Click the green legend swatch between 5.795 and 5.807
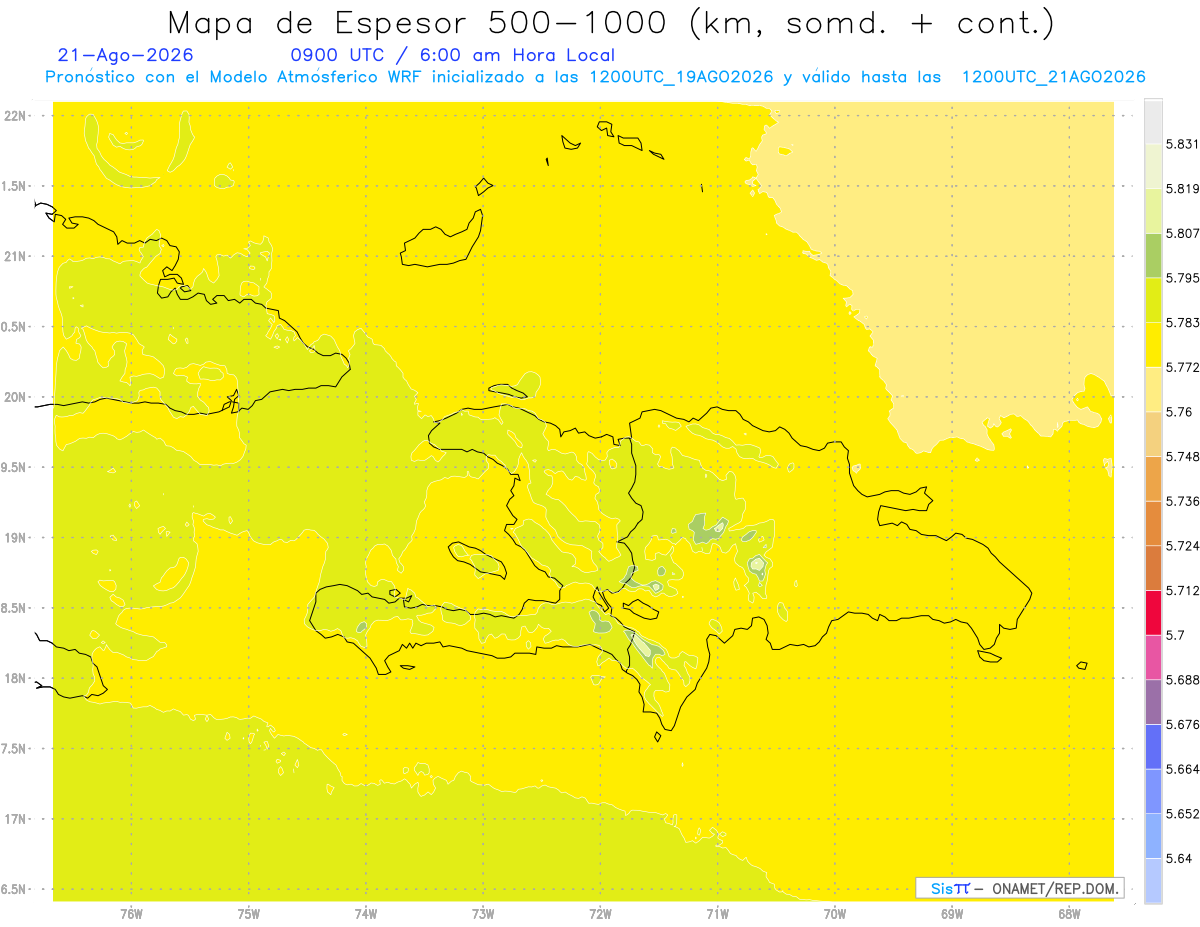Image resolution: width=1200 pixels, height=927 pixels. (x=1153, y=255)
